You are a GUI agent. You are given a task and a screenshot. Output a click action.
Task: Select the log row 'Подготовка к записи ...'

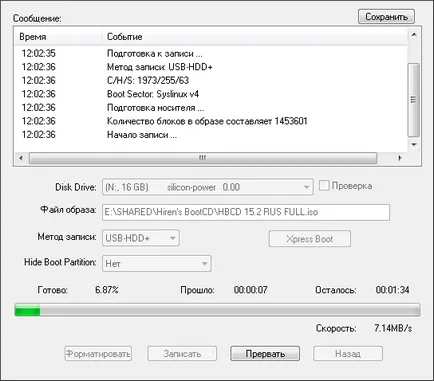211,54
